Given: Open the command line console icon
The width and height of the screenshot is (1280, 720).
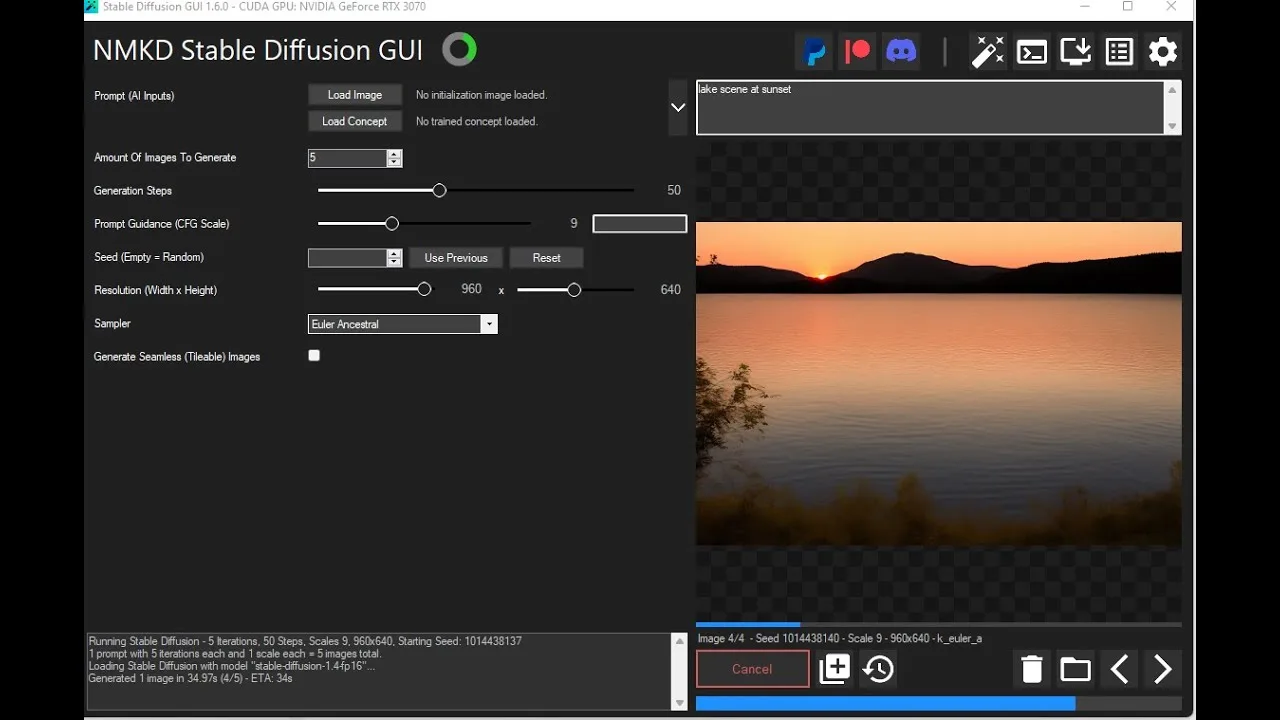Looking at the screenshot, I should tap(1032, 51).
